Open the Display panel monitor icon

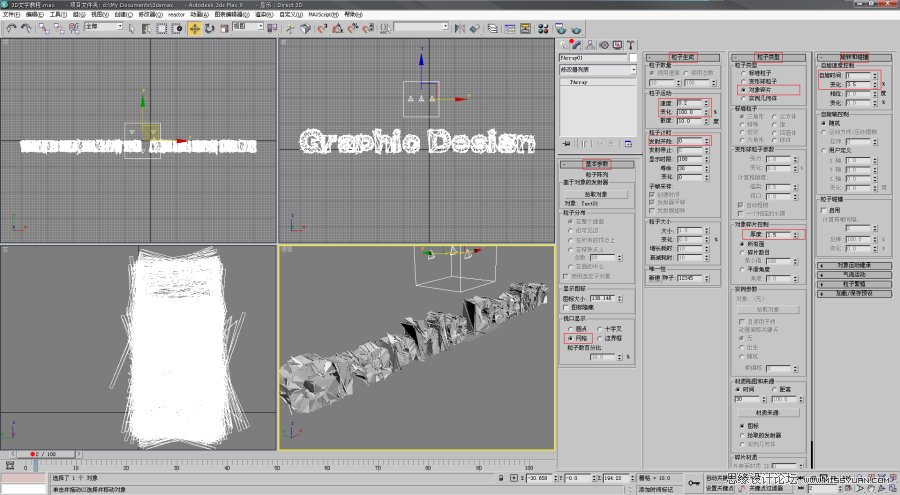pos(617,45)
